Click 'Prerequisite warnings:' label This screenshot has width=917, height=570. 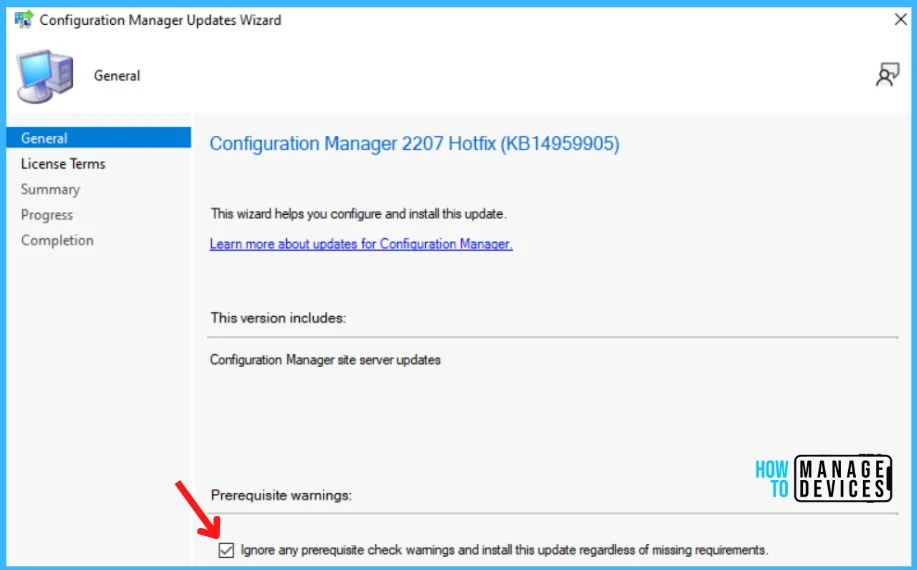pos(281,495)
